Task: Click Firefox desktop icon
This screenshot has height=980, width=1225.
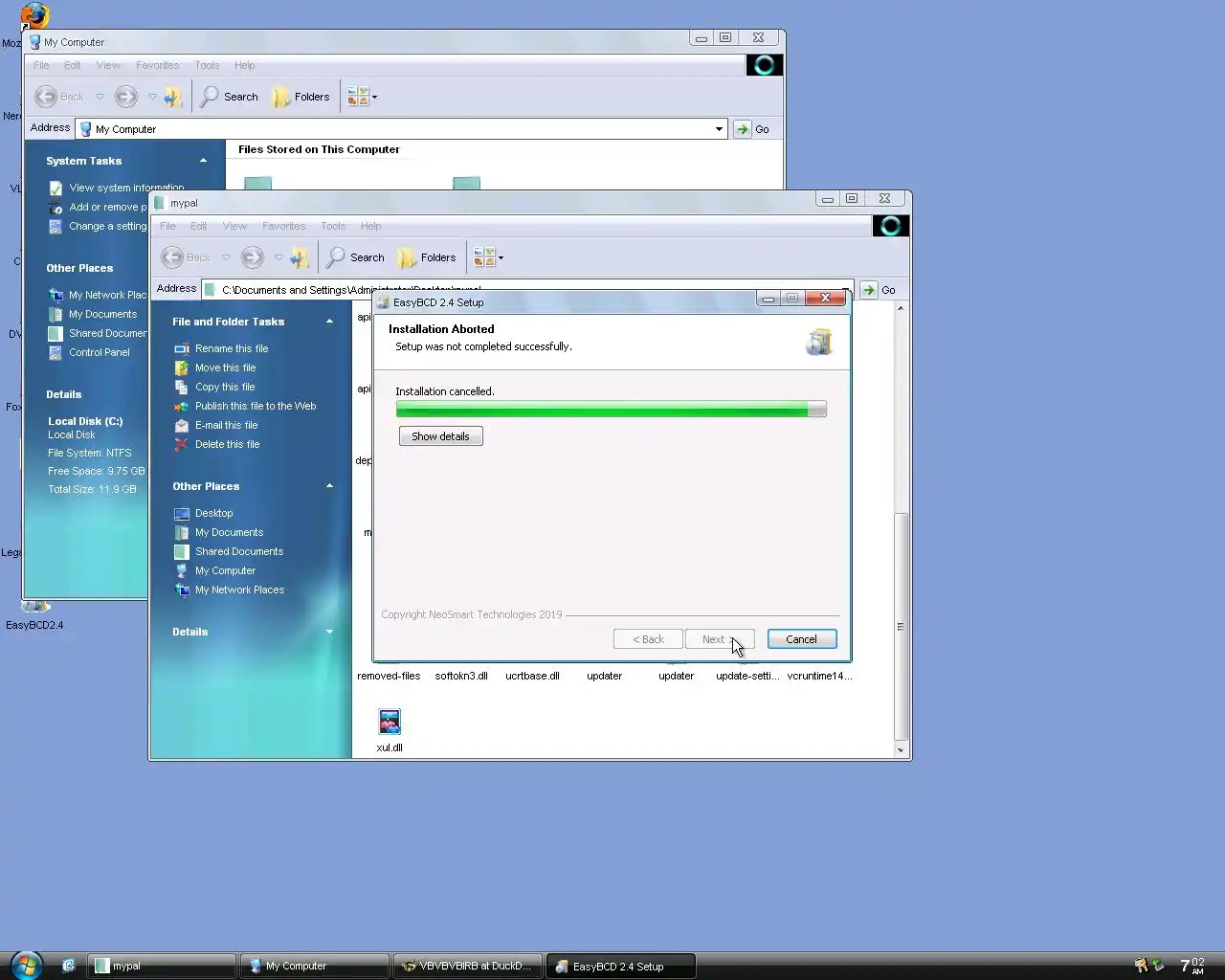Action: [x=34, y=16]
